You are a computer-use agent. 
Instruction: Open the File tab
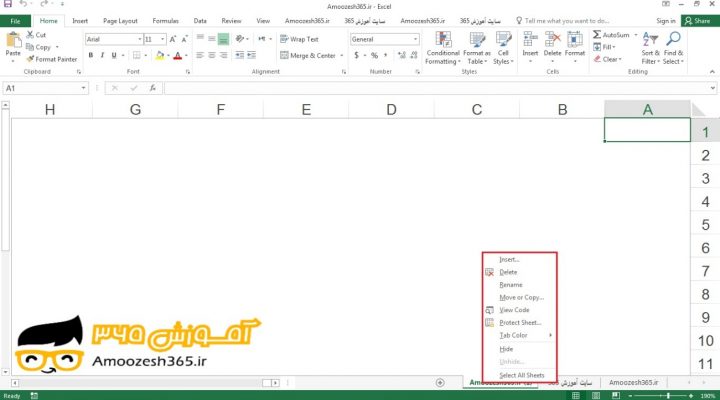pyautogui.click(x=15, y=21)
